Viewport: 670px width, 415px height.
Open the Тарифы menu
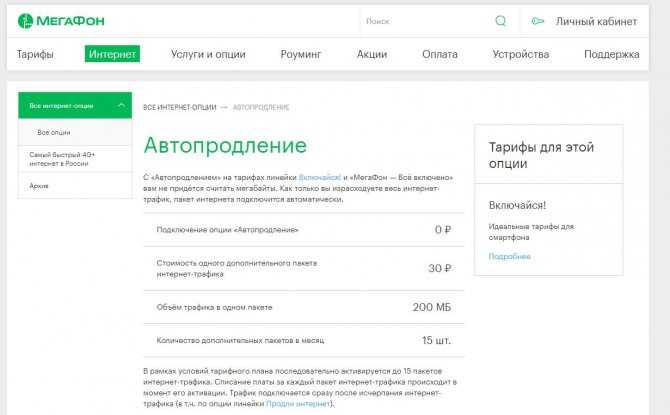(x=35, y=54)
